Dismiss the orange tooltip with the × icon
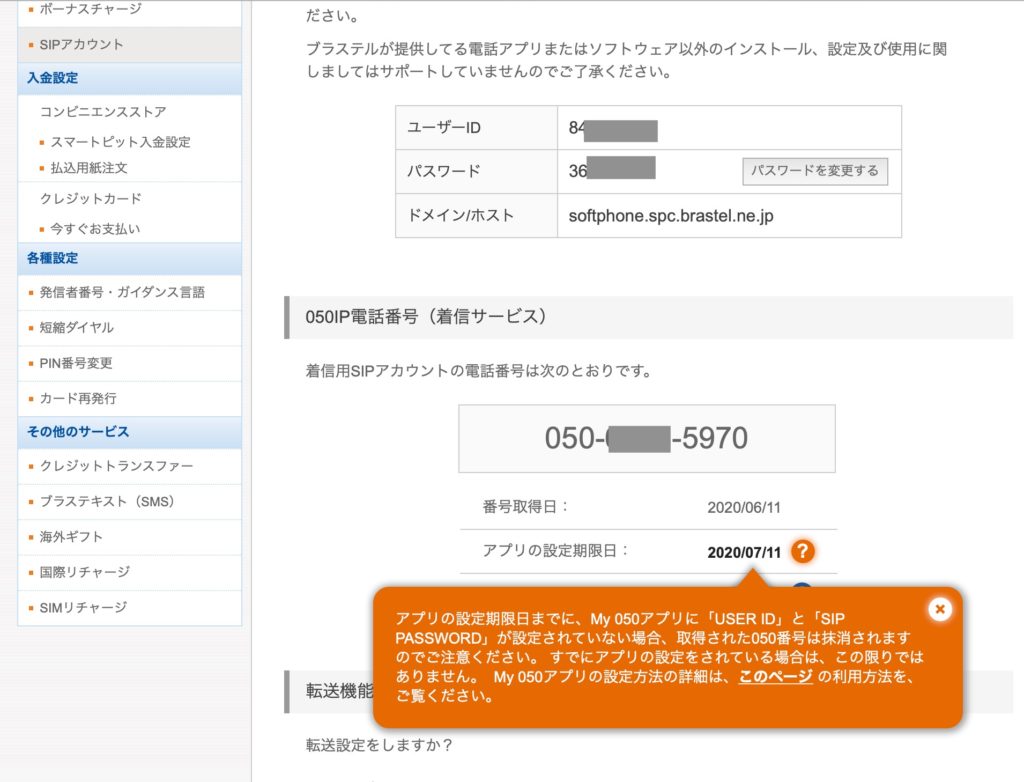The height and width of the screenshot is (782, 1024). pyautogui.click(x=939, y=608)
